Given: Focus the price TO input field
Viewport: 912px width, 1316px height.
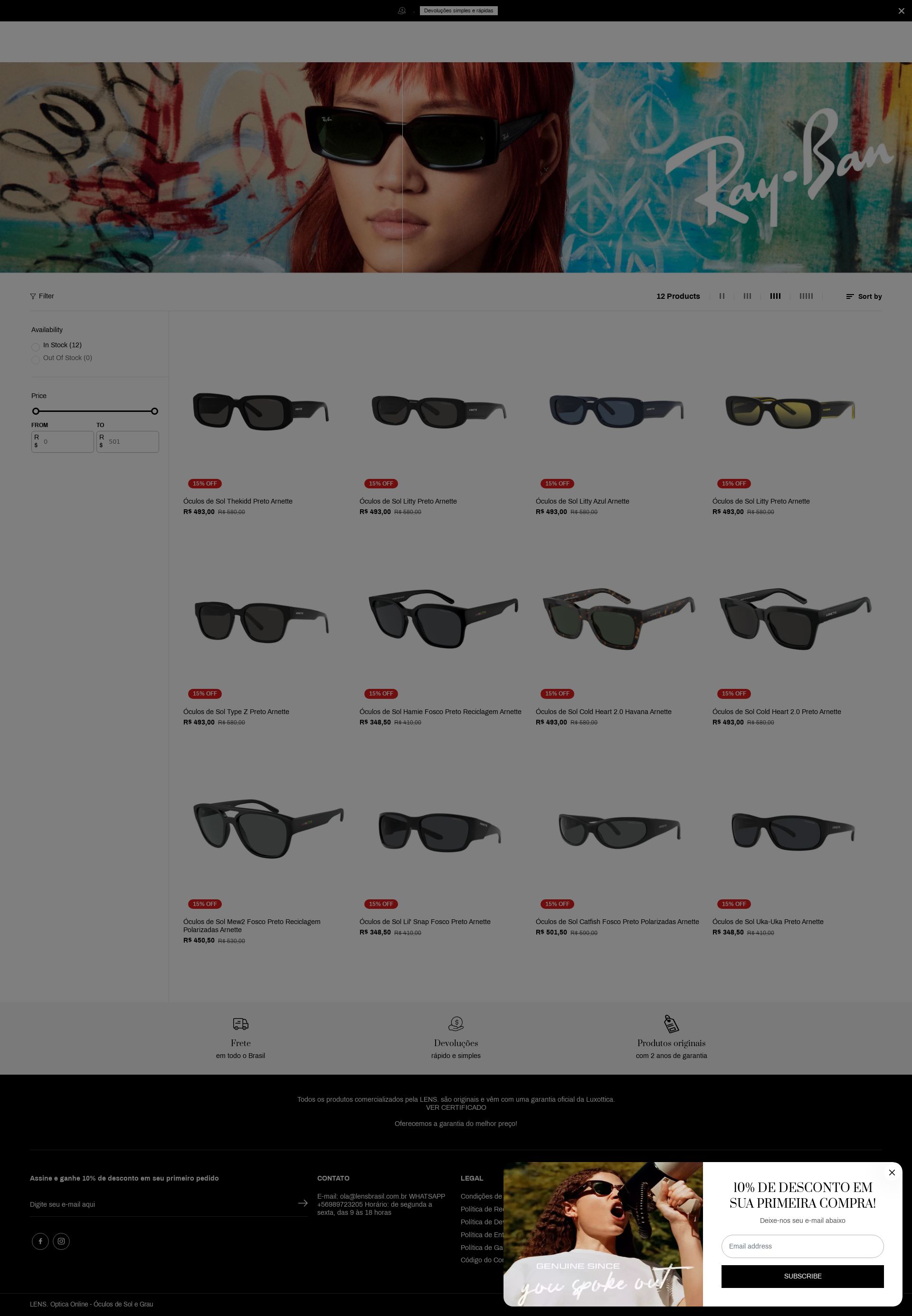Looking at the screenshot, I should click(x=127, y=442).
